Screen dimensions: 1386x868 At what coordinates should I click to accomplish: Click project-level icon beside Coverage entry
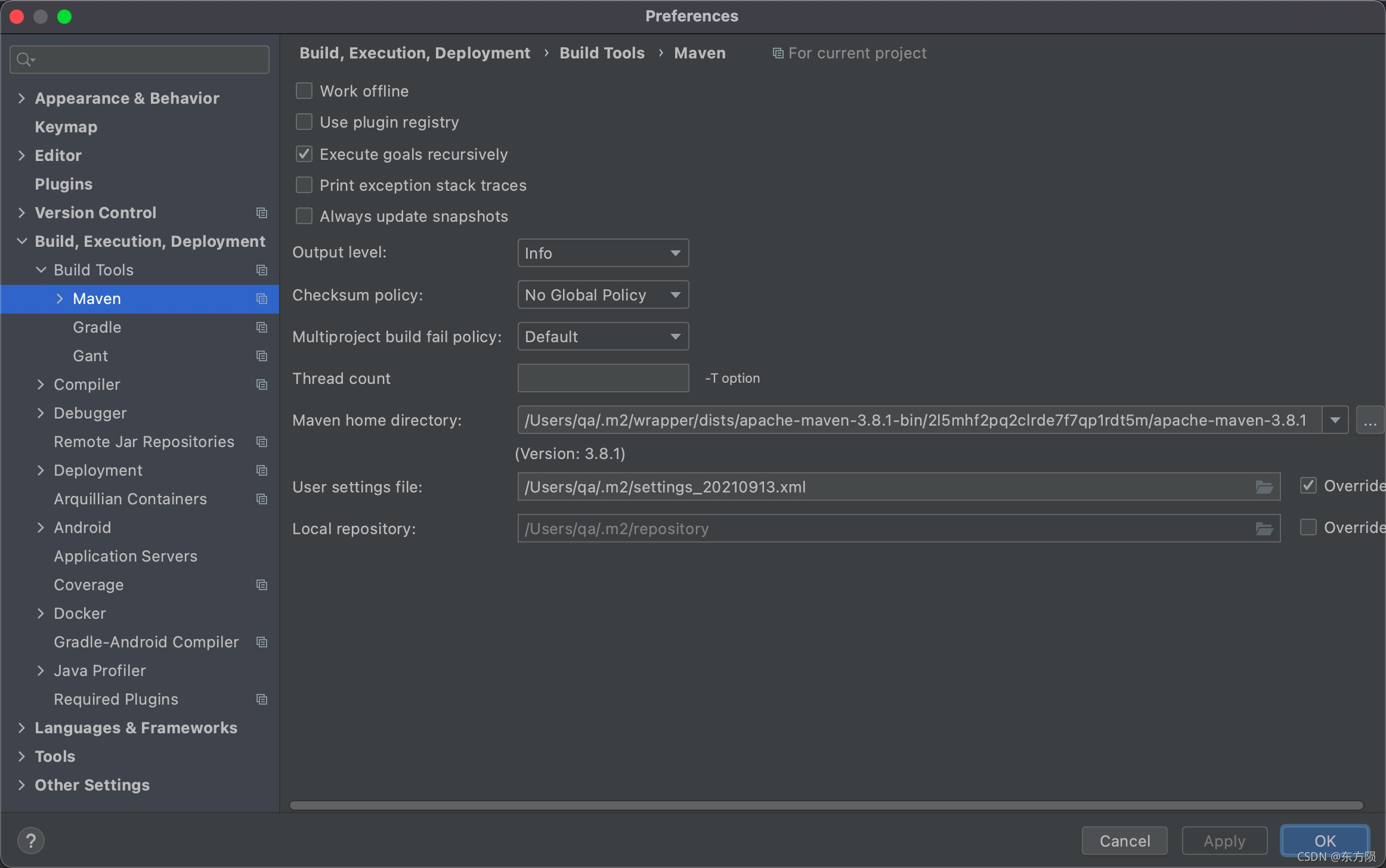[x=261, y=585]
